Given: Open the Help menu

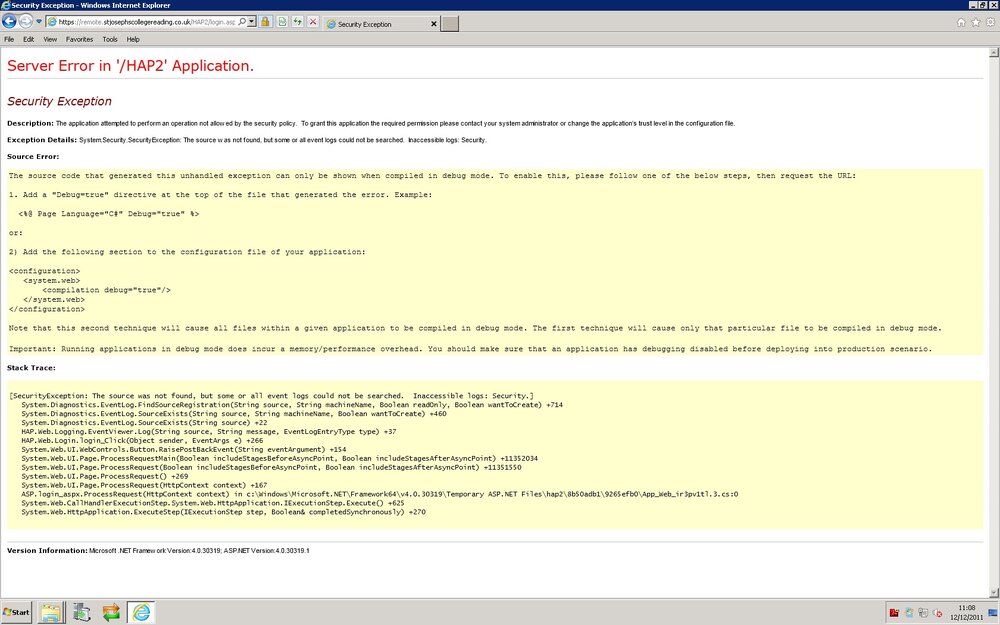Looking at the screenshot, I should pyautogui.click(x=133, y=40).
